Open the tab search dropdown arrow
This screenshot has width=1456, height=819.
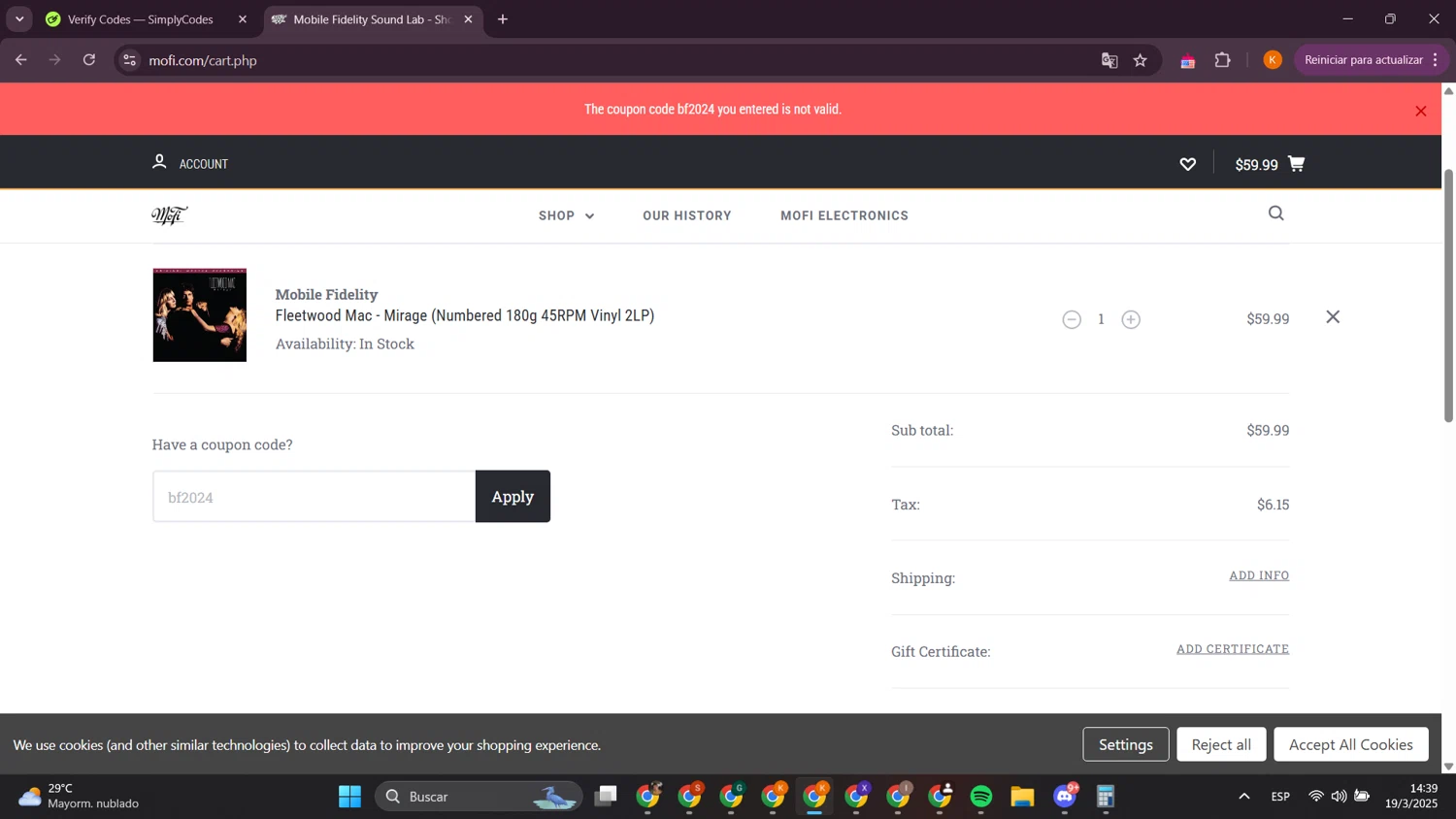click(x=19, y=19)
